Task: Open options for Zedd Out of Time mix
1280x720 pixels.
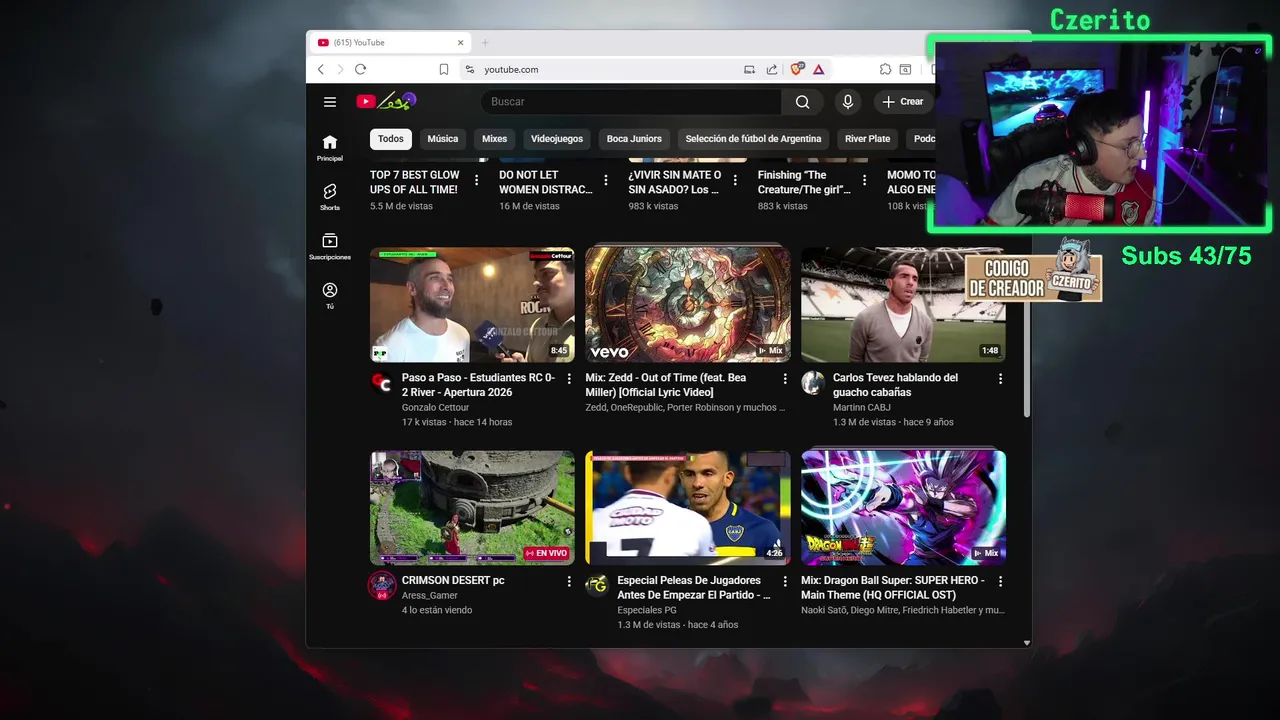Action: [x=785, y=379]
